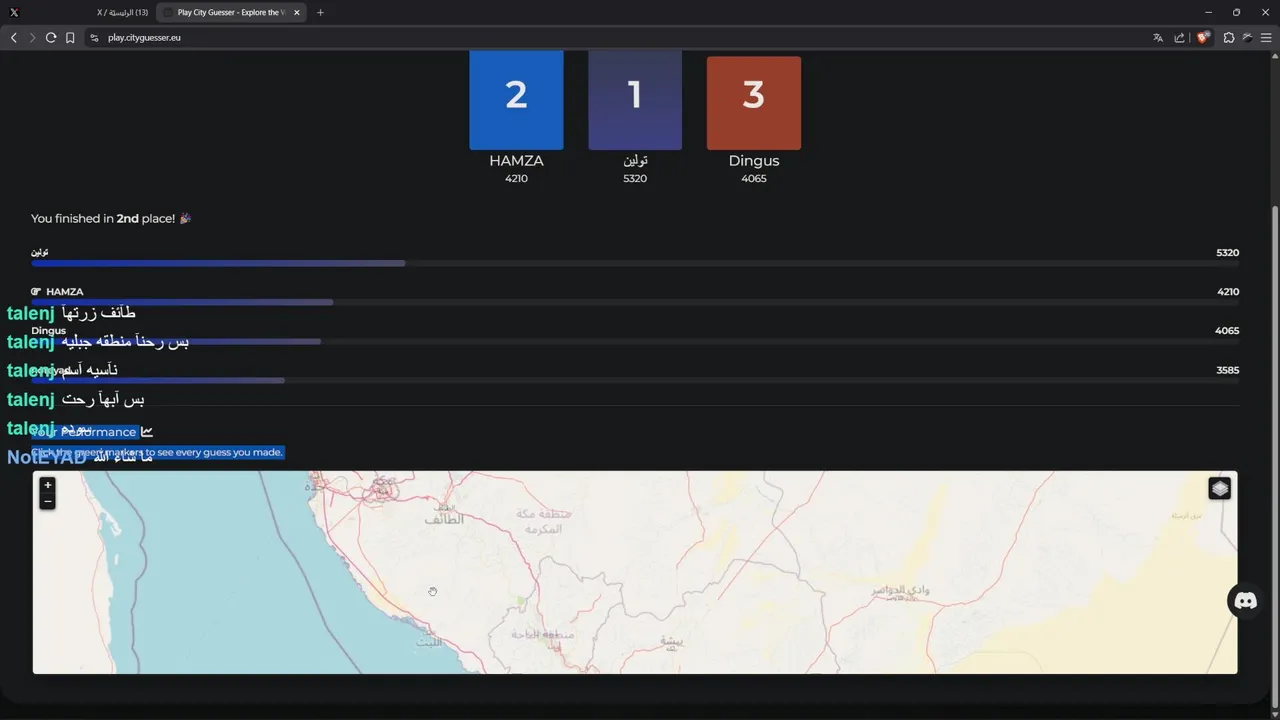Open the extensions puzzle icon
The height and width of the screenshot is (720, 1280).
pos(1229,38)
